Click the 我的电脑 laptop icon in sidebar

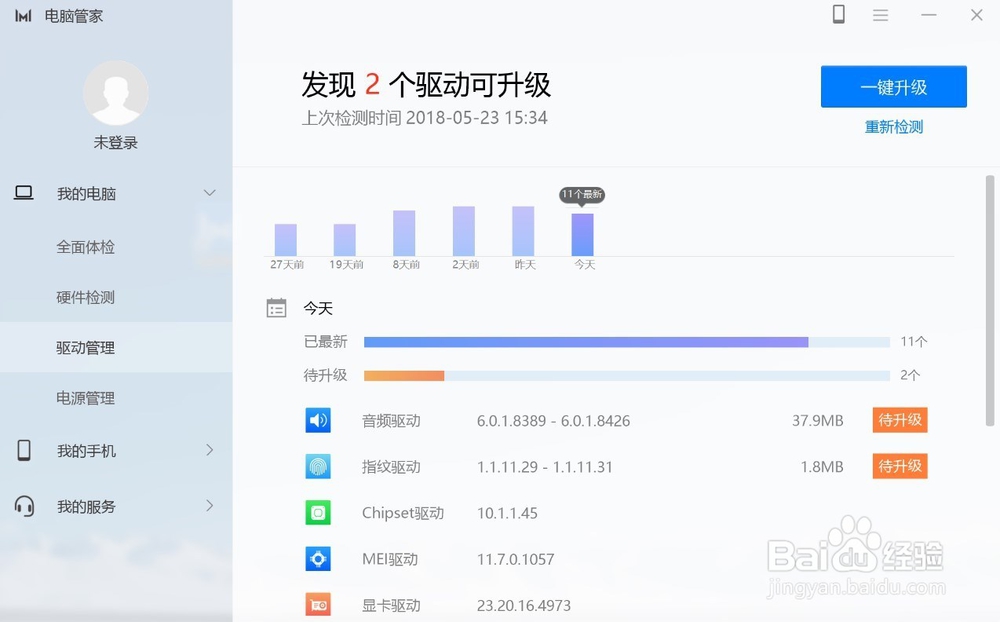(22, 192)
